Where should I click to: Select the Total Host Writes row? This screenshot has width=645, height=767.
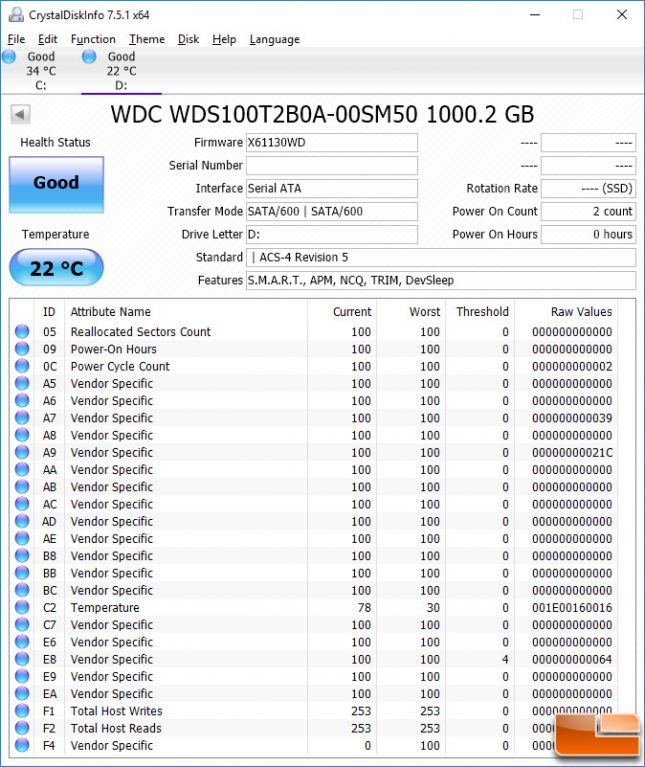(313, 711)
